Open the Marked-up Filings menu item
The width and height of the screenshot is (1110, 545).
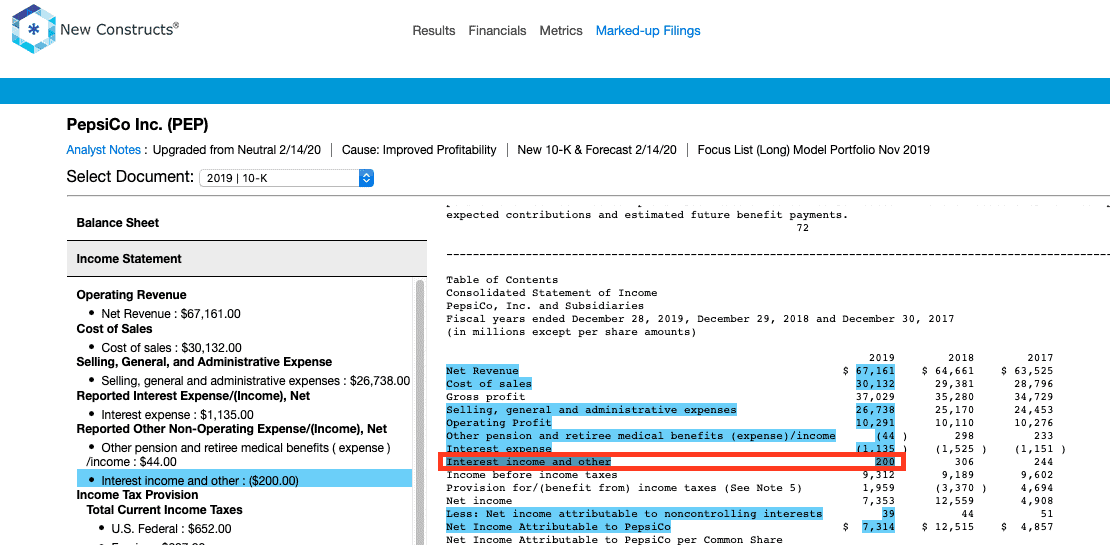coord(648,30)
